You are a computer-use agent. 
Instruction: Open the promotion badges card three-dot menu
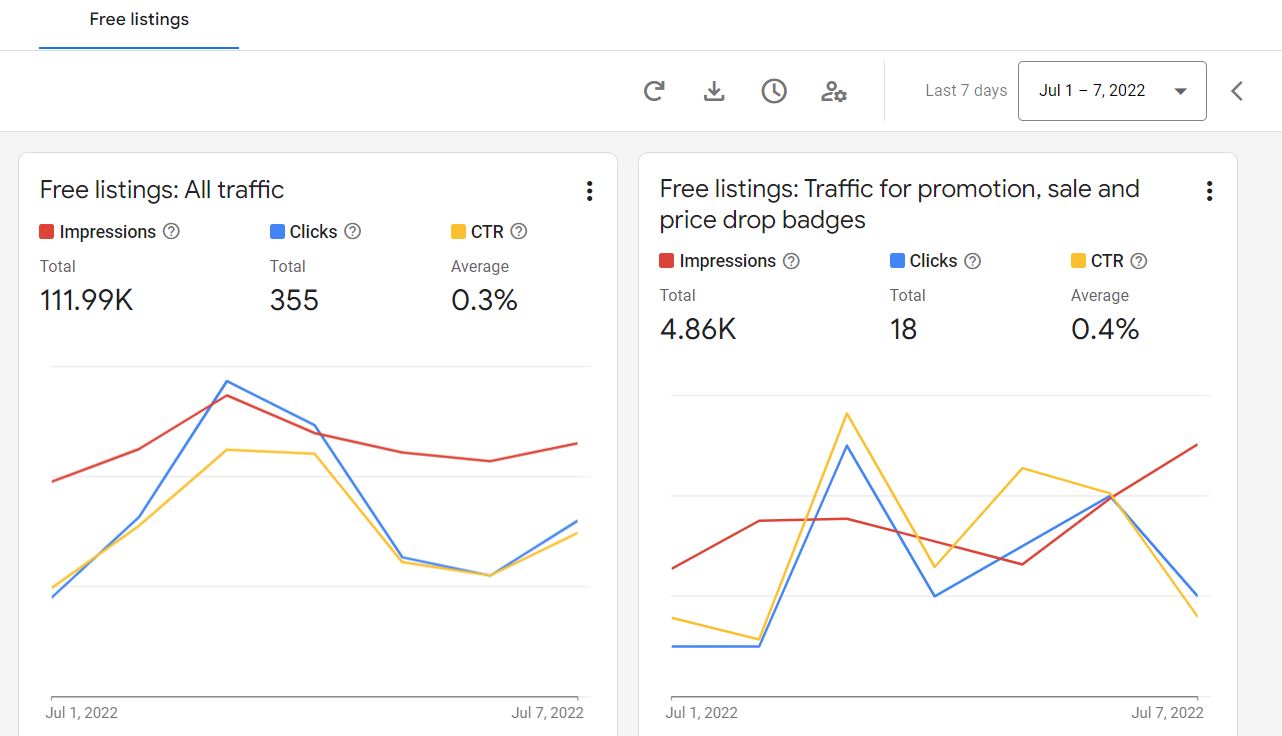point(1210,190)
